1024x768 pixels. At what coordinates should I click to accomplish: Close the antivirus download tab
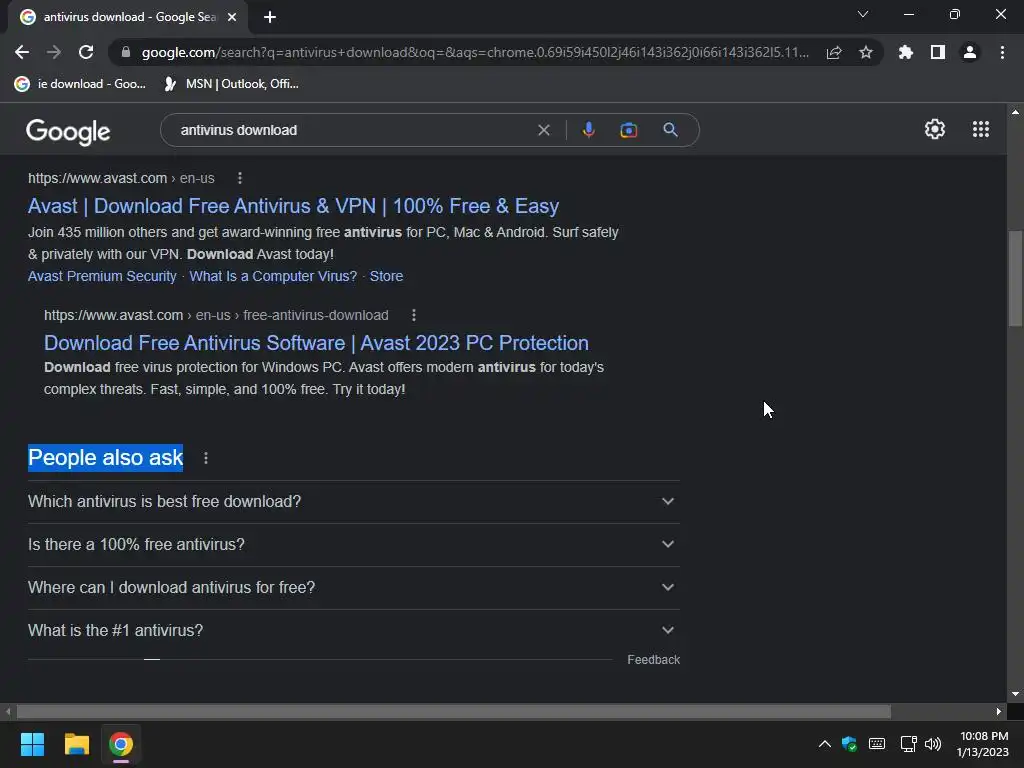[232, 17]
